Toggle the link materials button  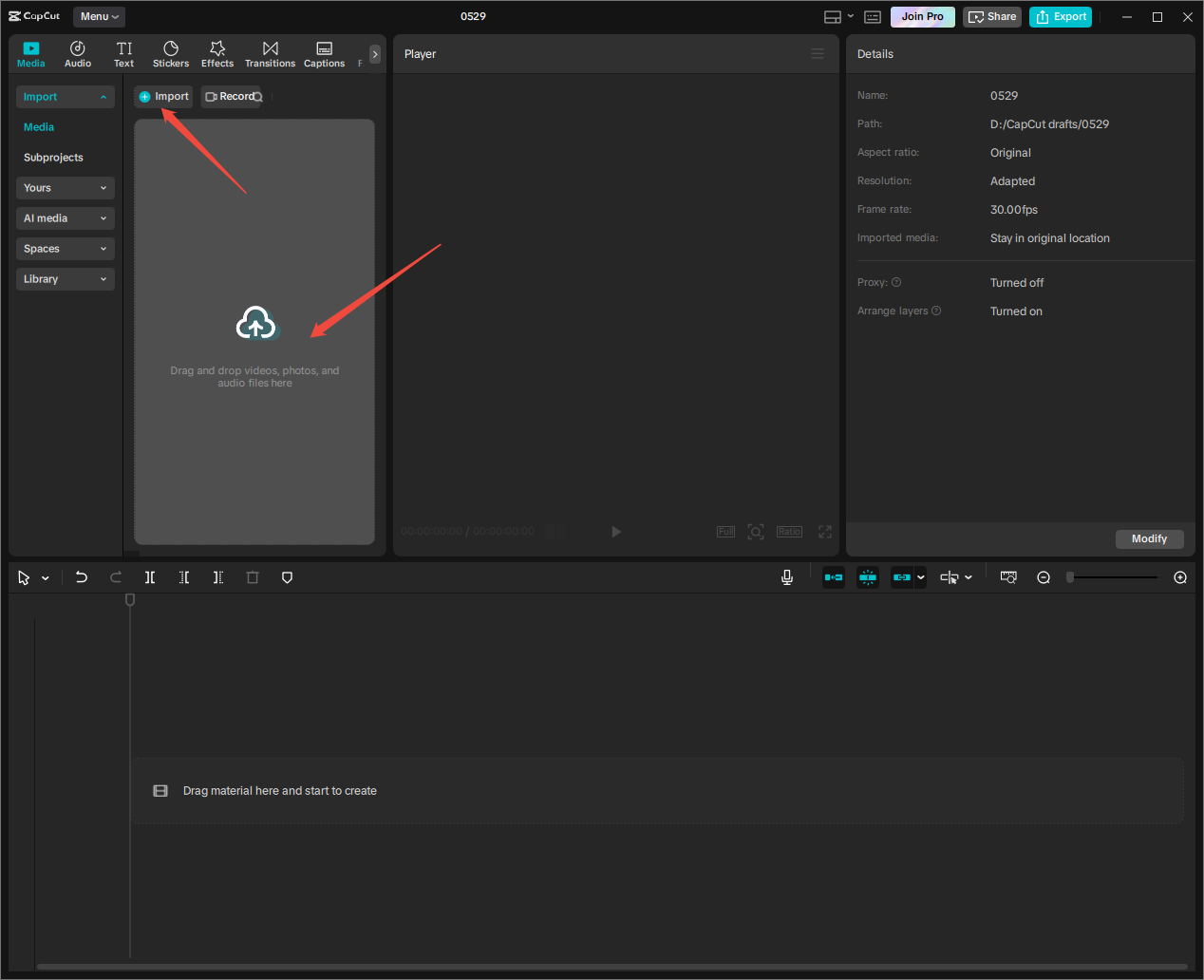903,576
